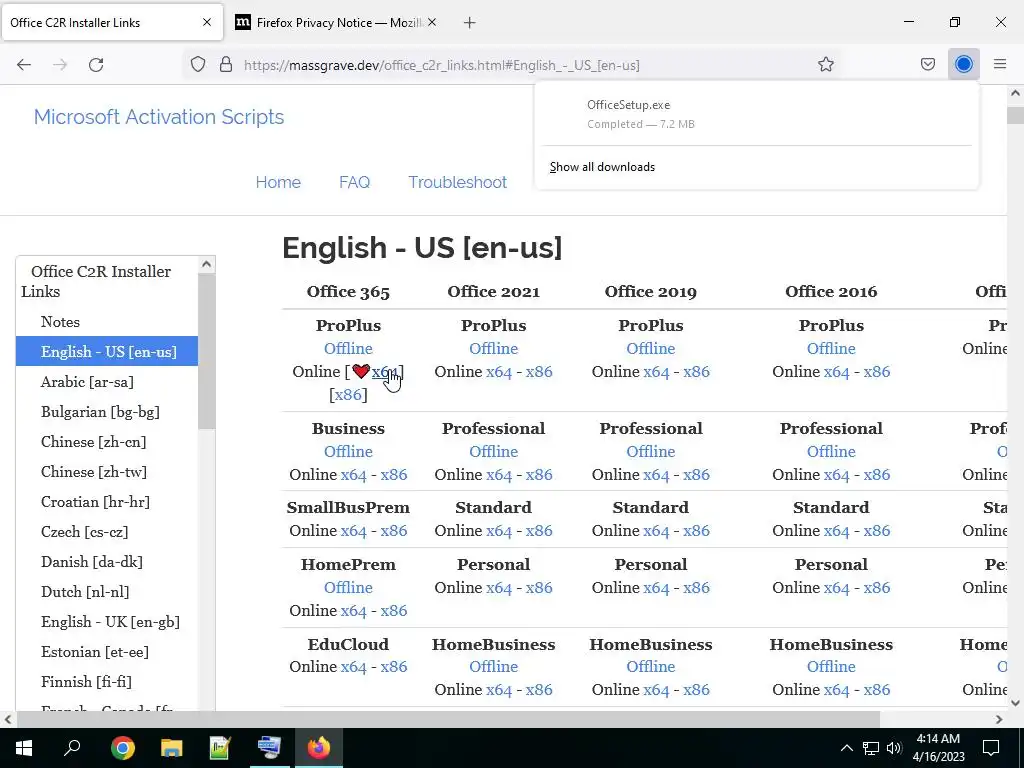The width and height of the screenshot is (1024, 768).
Task: Switch to Firefox Privacy Notice tab
Action: 338,23
